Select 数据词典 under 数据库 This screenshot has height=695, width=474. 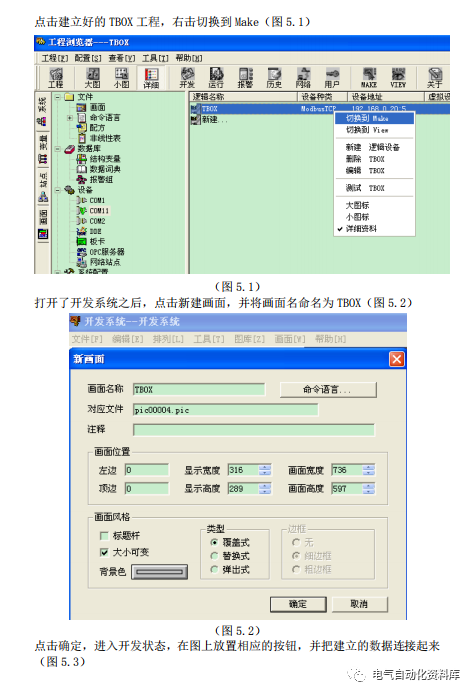(98, 169)
